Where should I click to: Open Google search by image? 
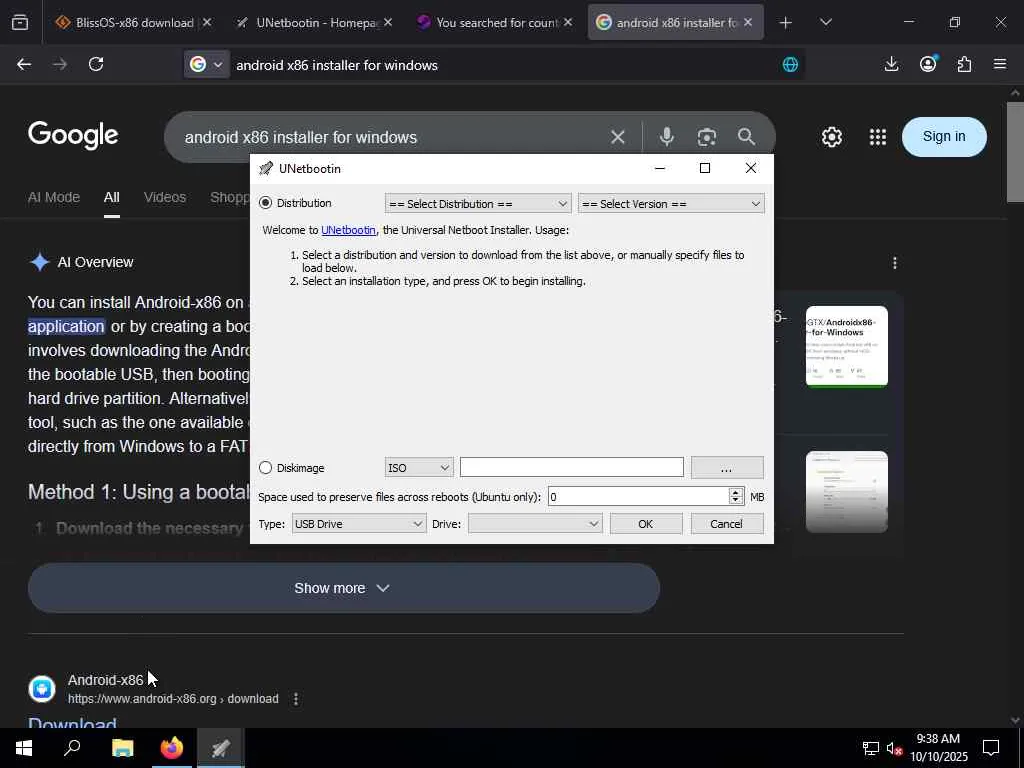click(x=707, y=137)
